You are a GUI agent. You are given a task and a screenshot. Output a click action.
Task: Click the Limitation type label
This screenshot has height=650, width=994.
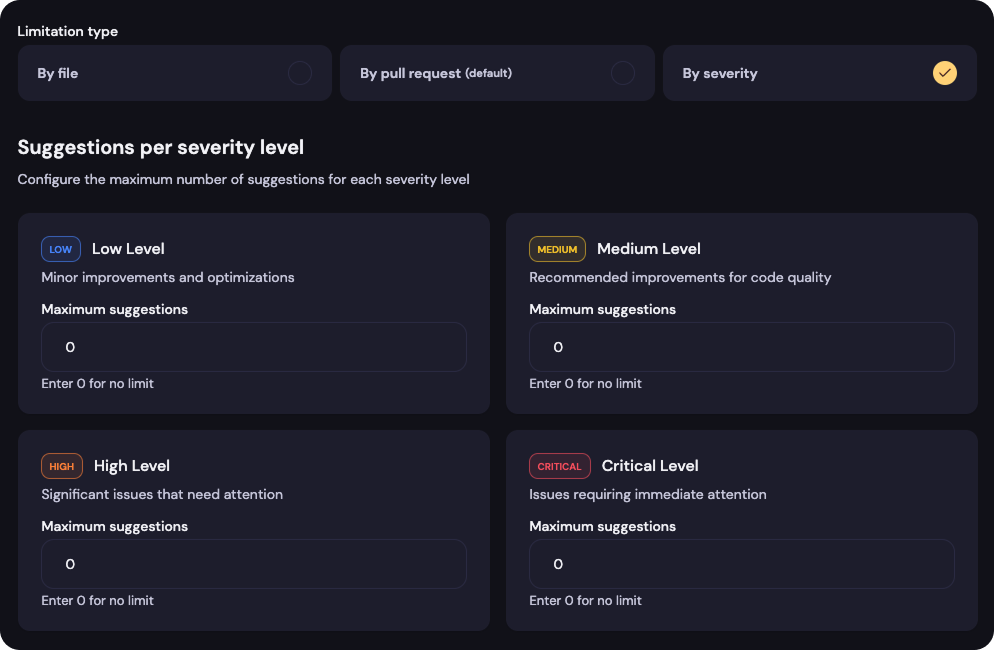coord(68,32)
